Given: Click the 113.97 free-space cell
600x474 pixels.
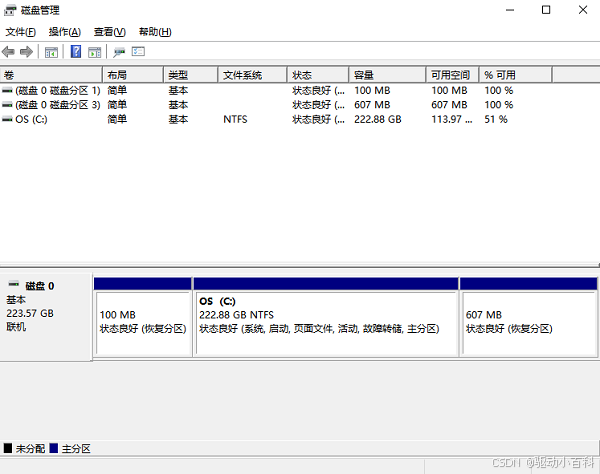Looking at the screenshot, I should (x=452, y=119).
